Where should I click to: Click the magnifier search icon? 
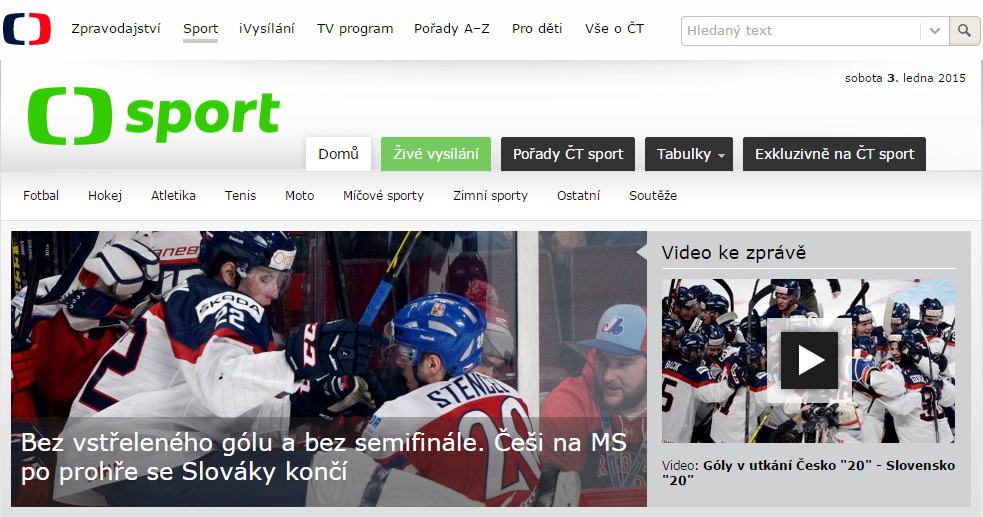(x=964, y=31)
